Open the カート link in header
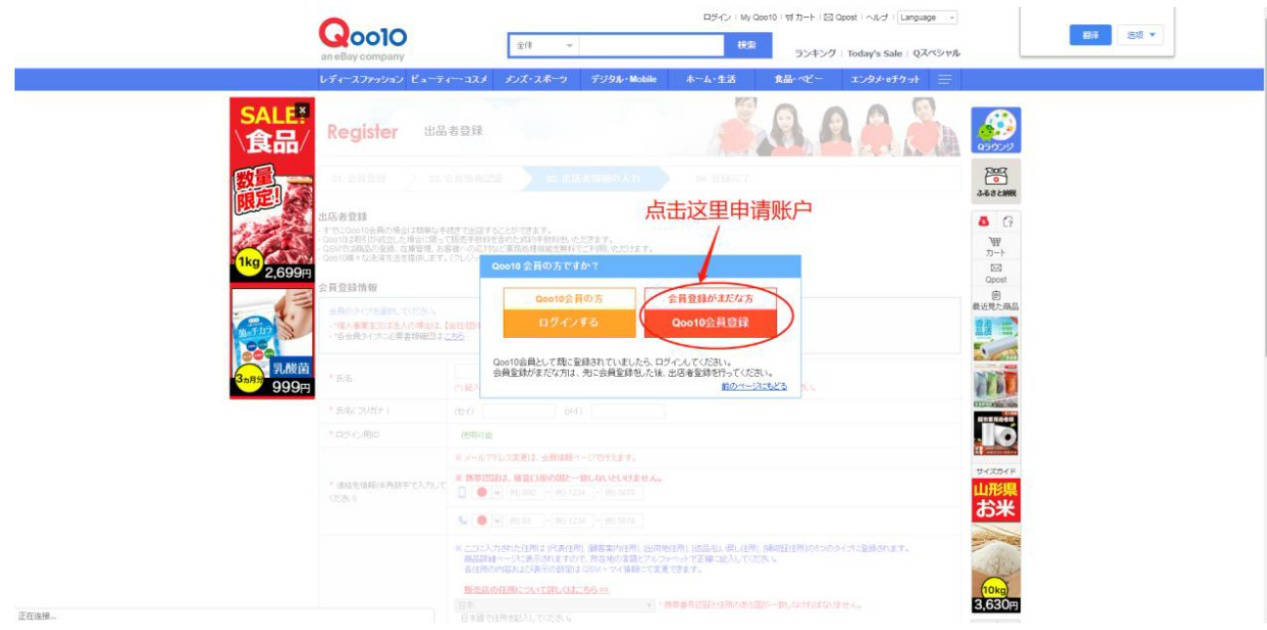This screenshot has height=630, width=1267. (800, 17)
